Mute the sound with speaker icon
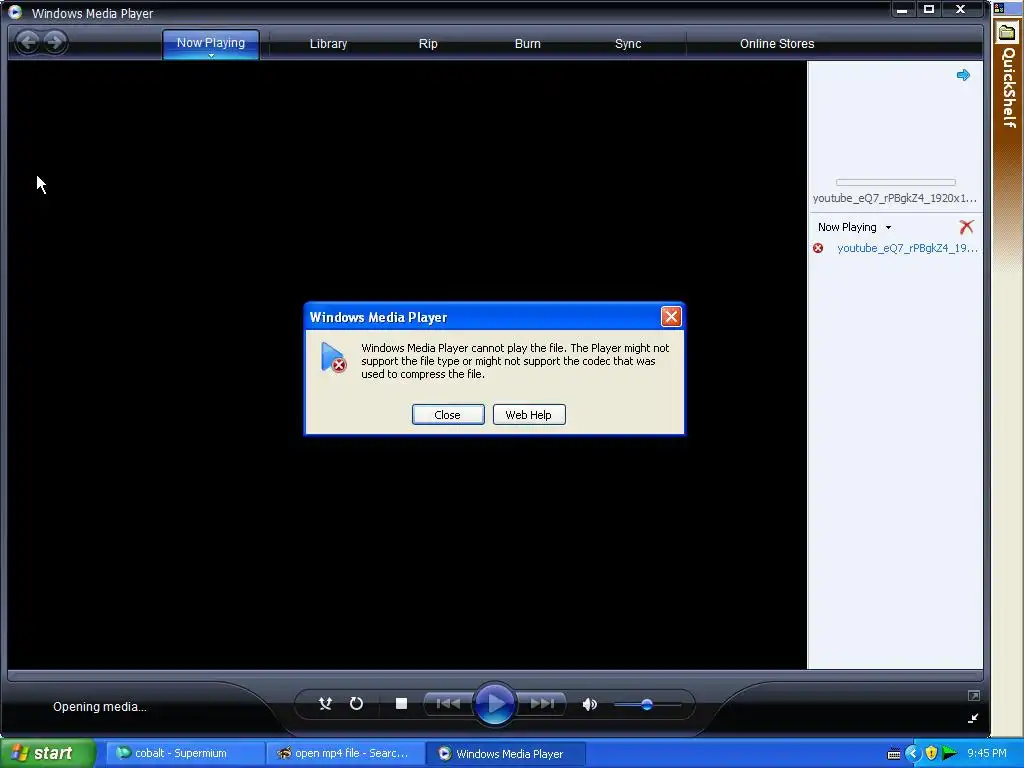This screenshot has height=768, width=1024. coord(589,704)
